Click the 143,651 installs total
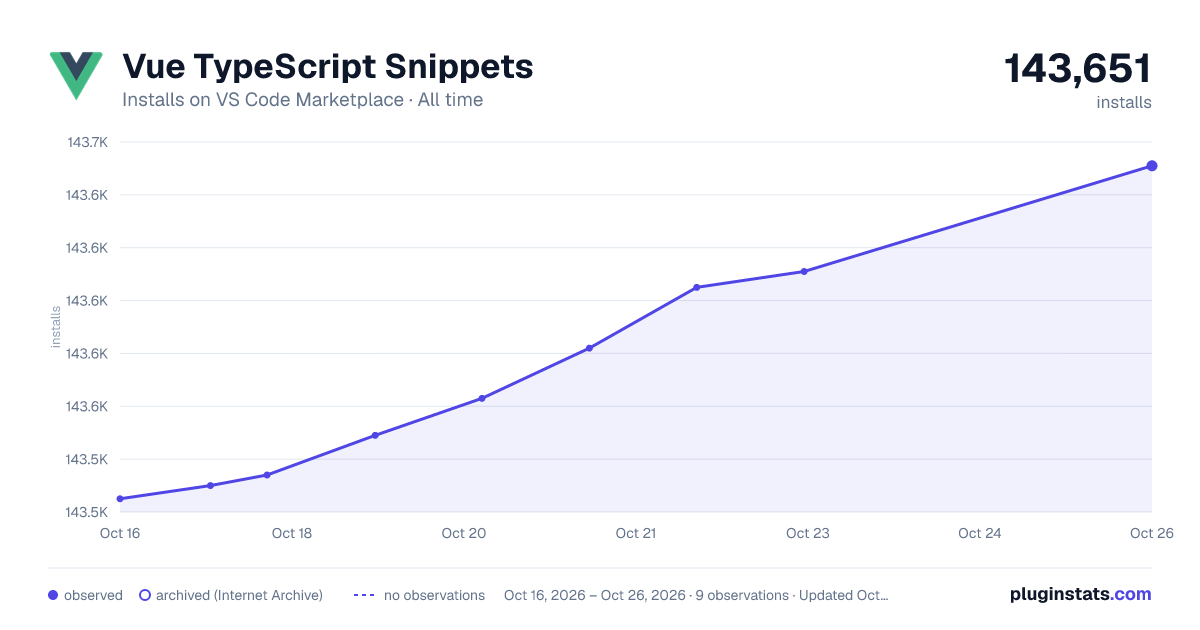 click(x=1078, y=69)
